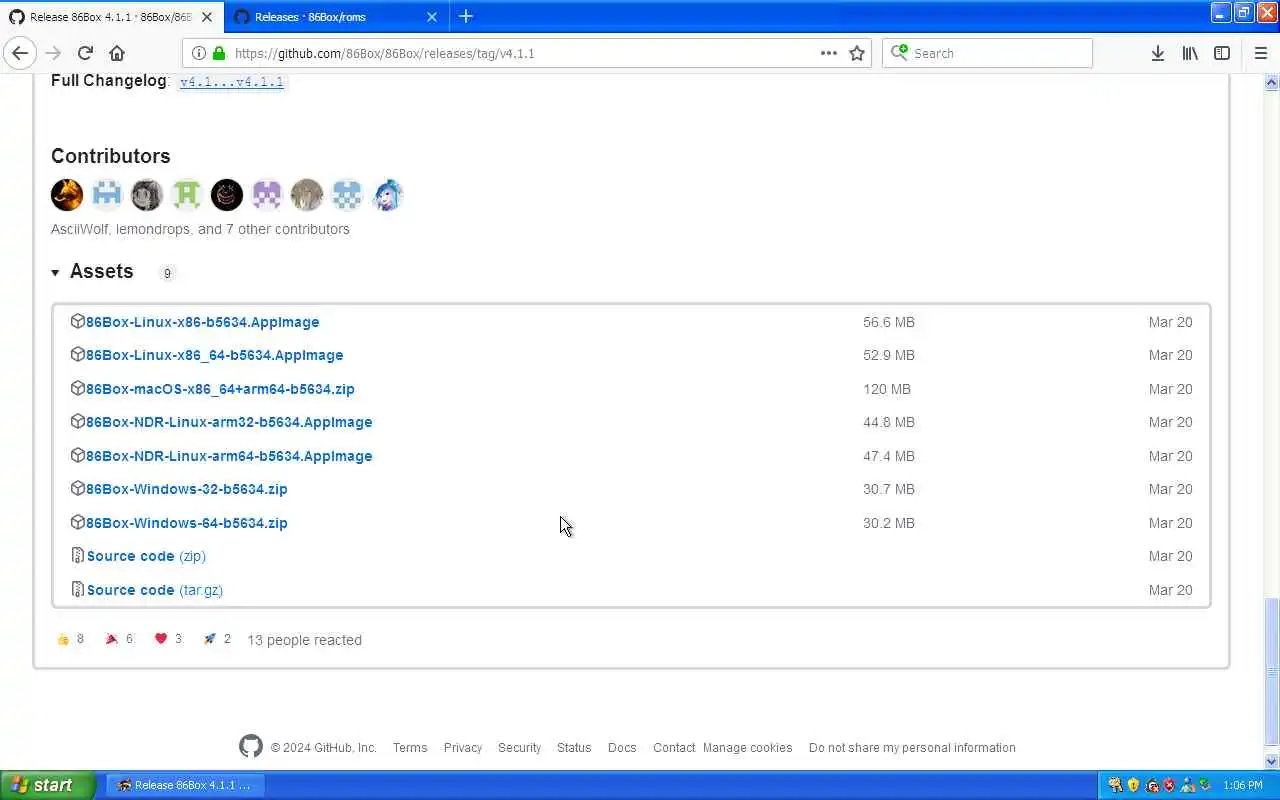Open the Firefox hamburger menu
The image size is (1280, 800).
coord(1260,53)
